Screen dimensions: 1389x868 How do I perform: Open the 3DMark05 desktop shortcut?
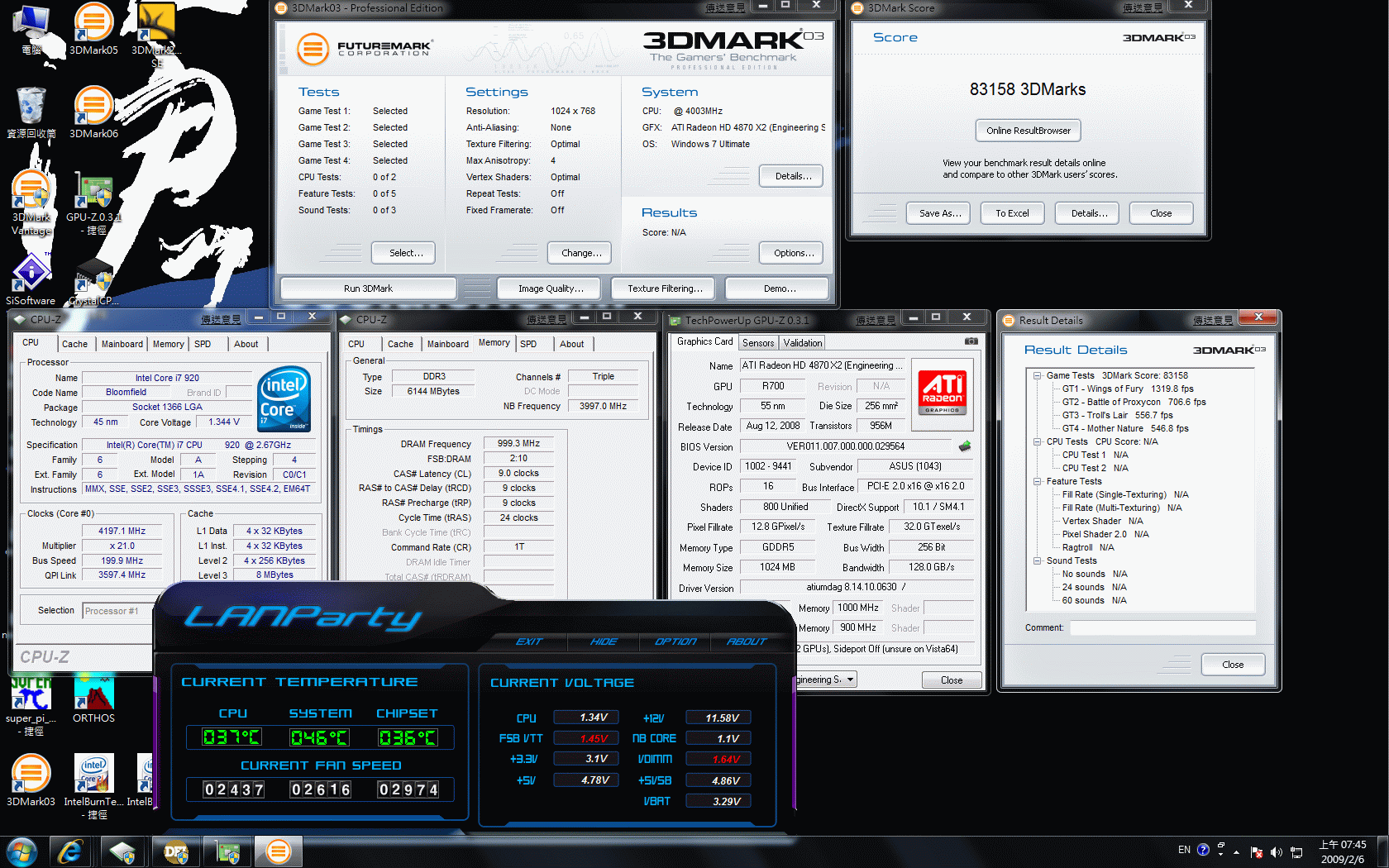point(93,30)
